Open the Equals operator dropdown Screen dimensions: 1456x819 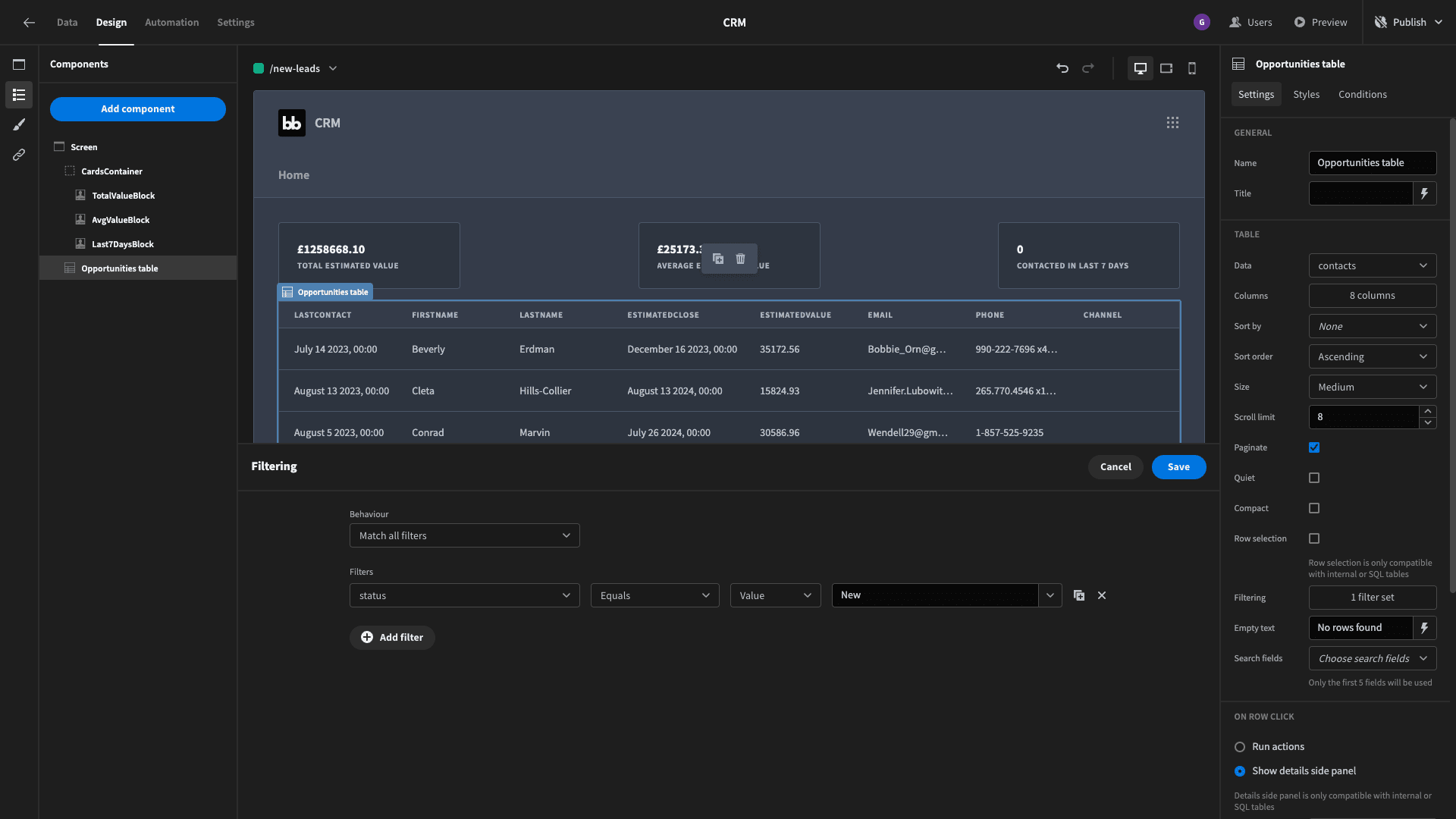pyautogui.click(x=655, y=595)
